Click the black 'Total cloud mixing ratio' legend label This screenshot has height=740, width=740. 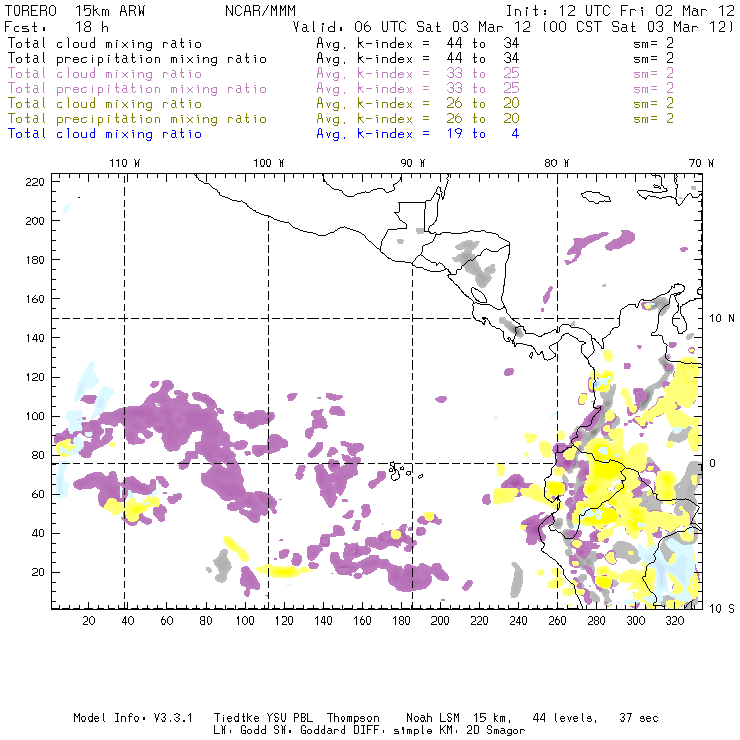[105, 43]
